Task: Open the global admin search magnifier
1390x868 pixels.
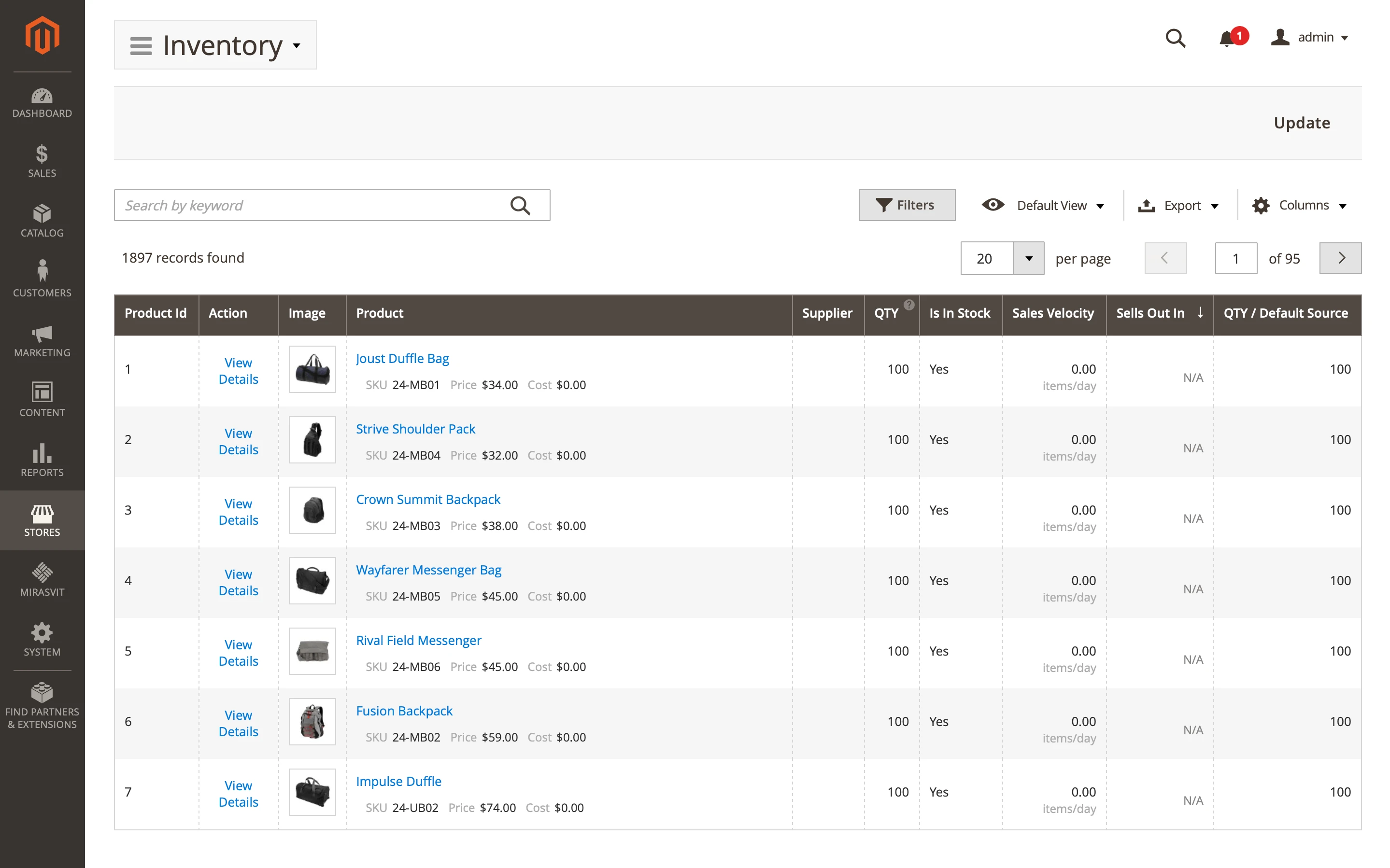Action: click(1175, 38)
